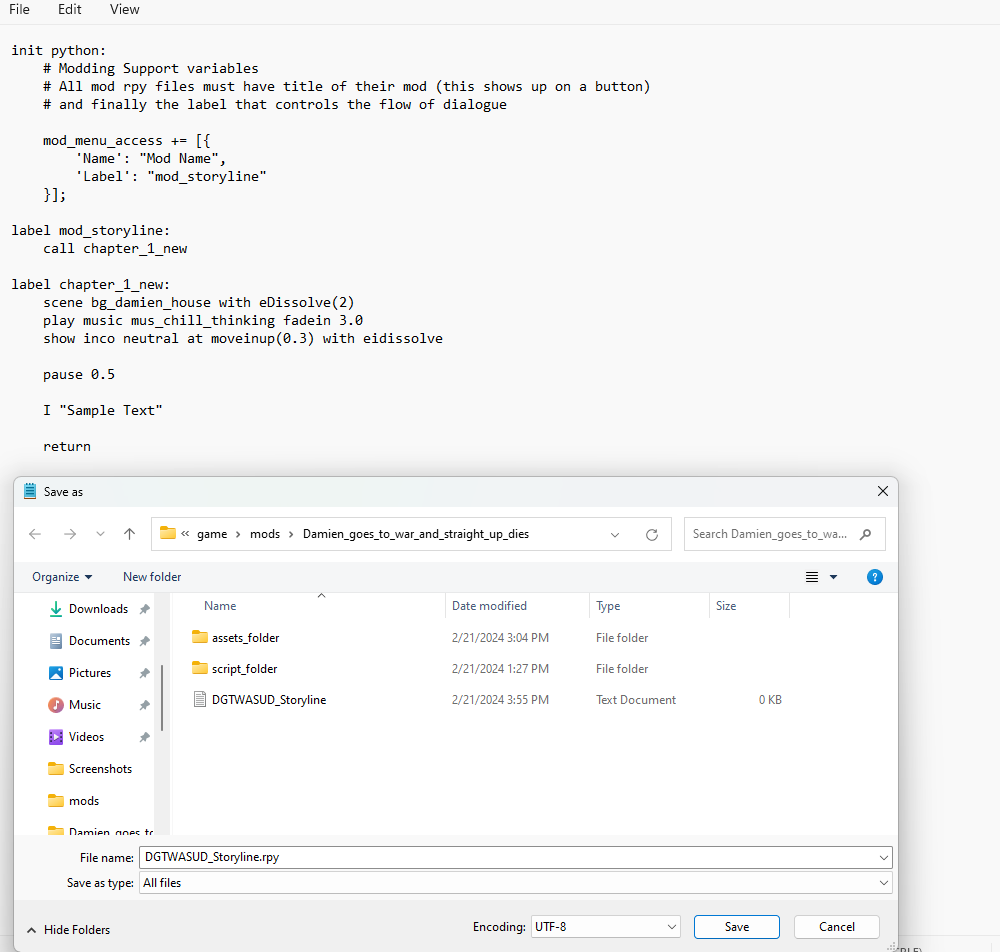Expand the Organize menu
The height and width of the screenshot is (952, 1000).
click(x=62, y=577)
